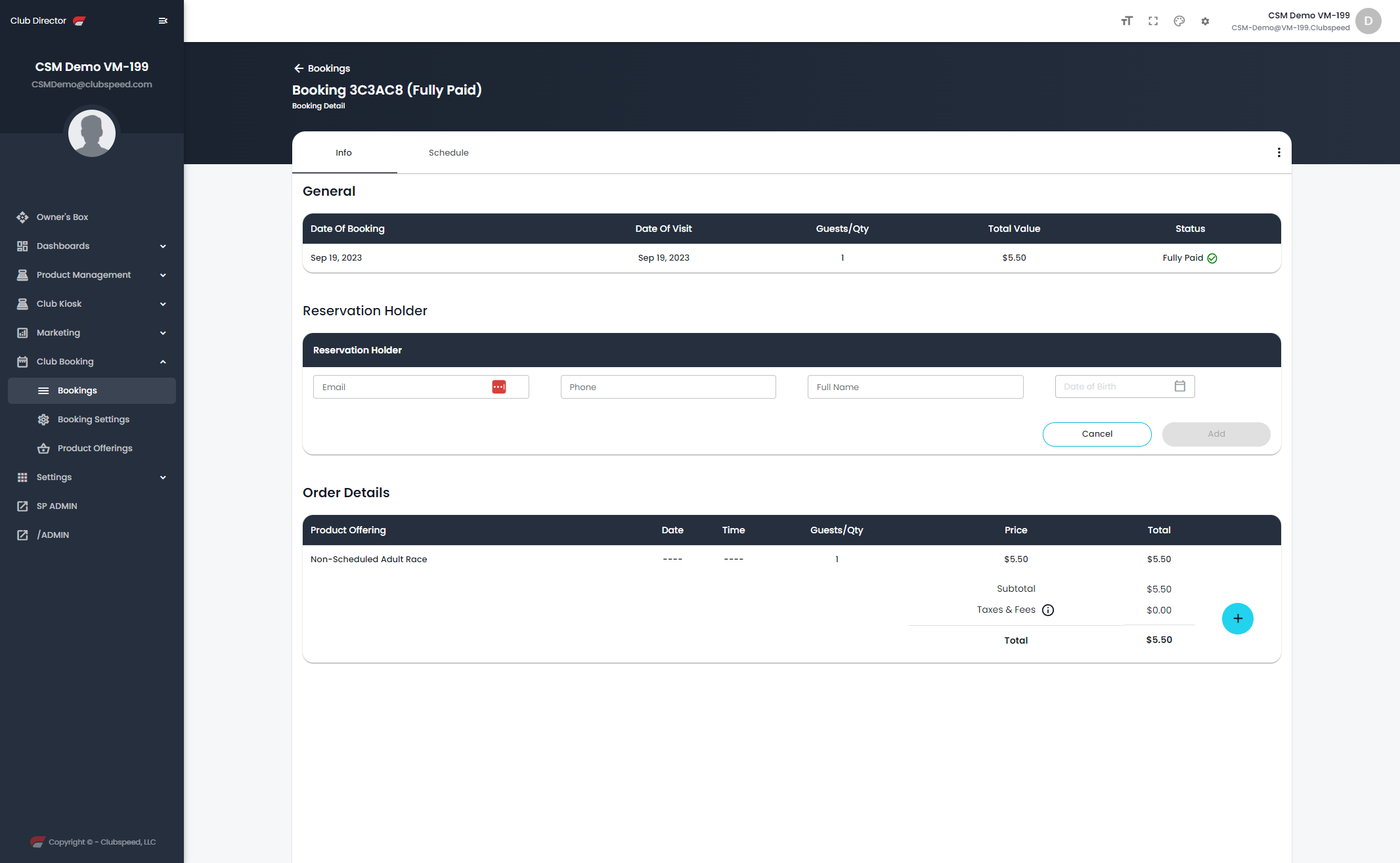This screenshot has height=863, width=1400.
Task: Expand the Dashboards menu
Action: point(92,246)
